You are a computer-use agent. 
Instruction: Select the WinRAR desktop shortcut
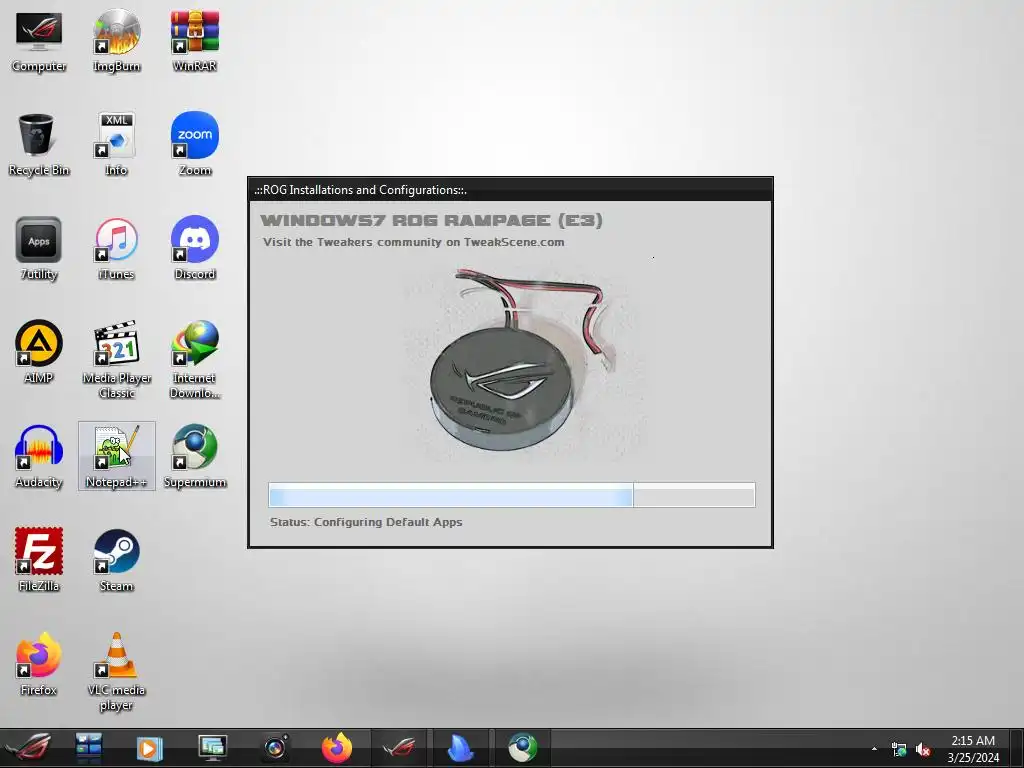195,40
